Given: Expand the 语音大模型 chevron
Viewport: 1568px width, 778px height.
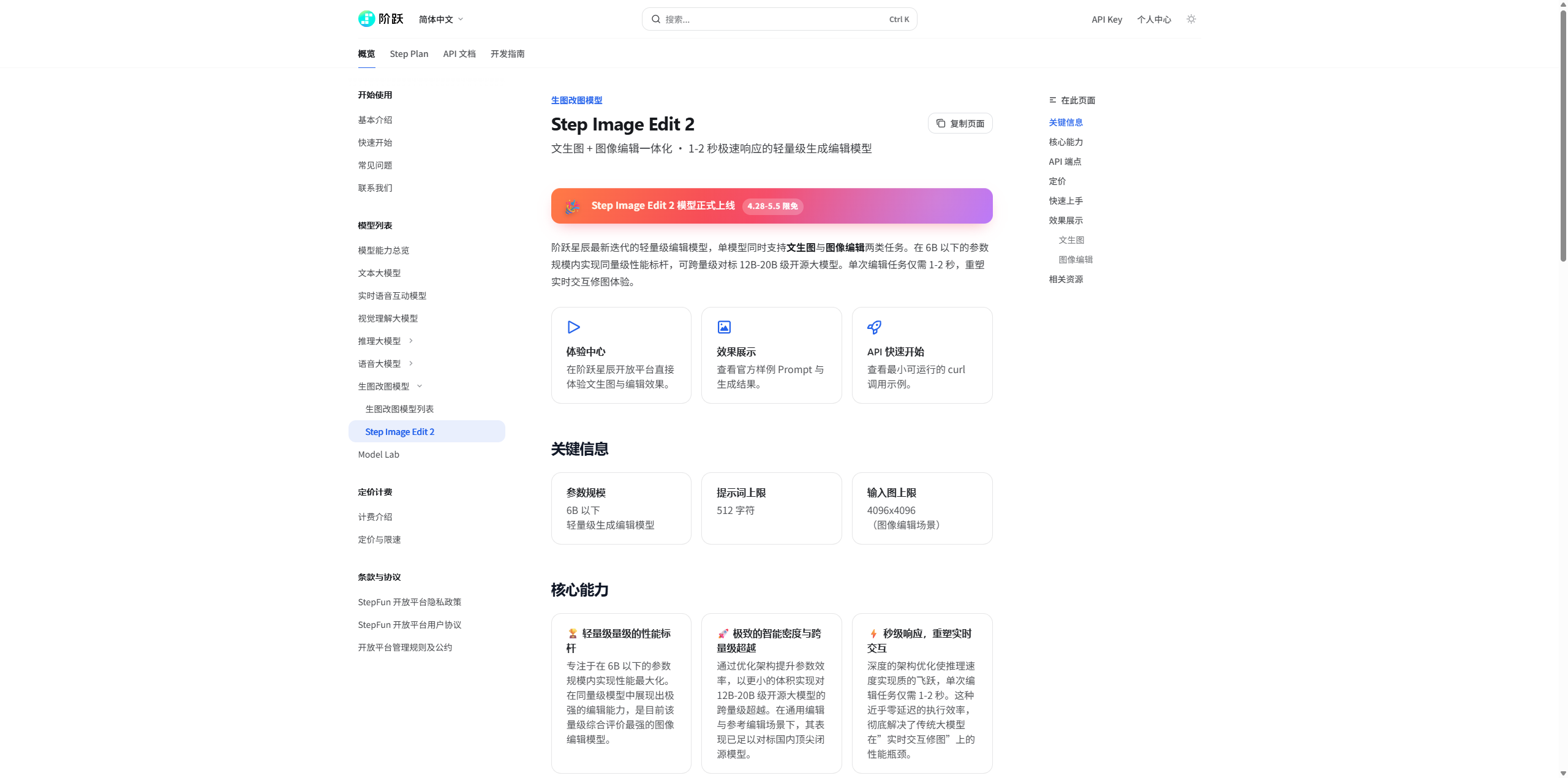Looking at the screenshot, I should click(x=411, y=363).
